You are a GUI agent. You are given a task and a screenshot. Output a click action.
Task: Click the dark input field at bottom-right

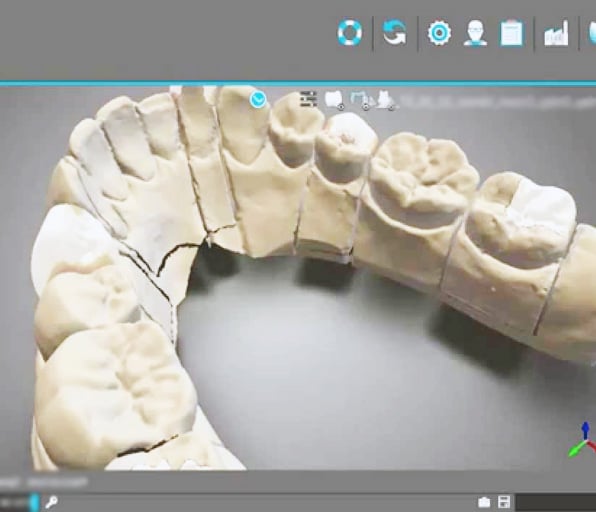(556, 502)
